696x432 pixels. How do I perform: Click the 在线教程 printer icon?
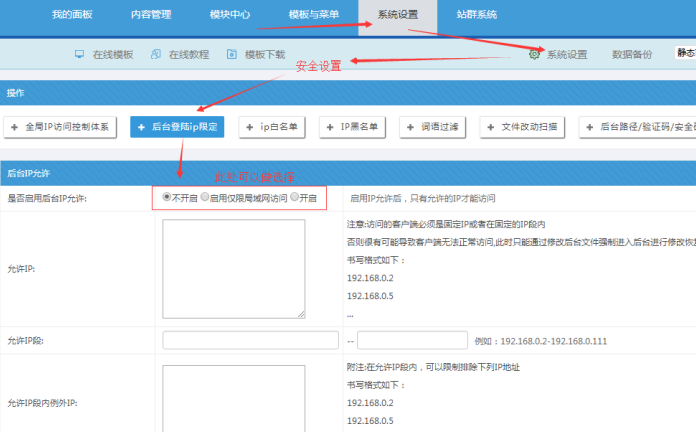[156, 53]
